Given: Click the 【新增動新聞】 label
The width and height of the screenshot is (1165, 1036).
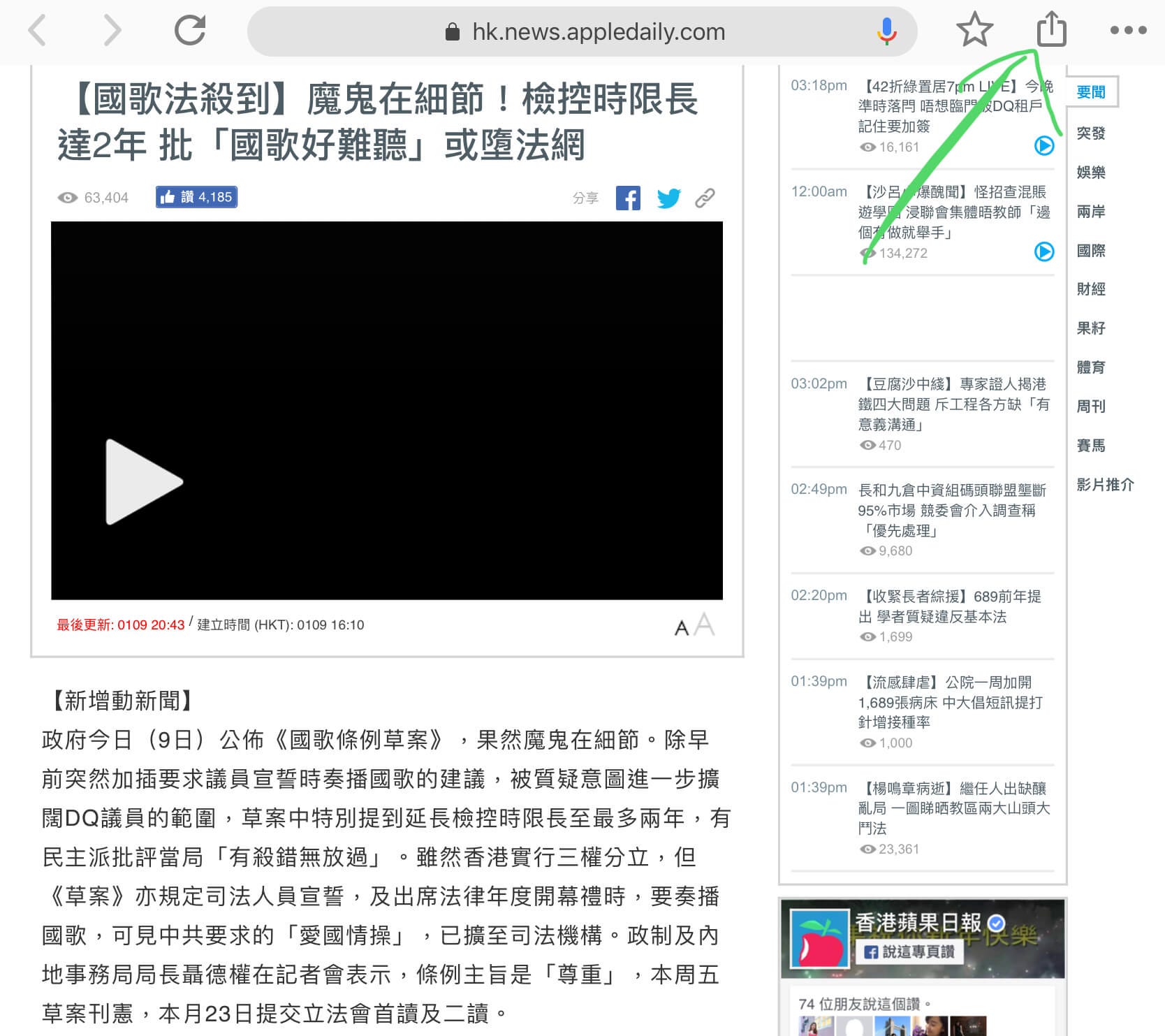Looking at the screenshot, I should [123, 701].
